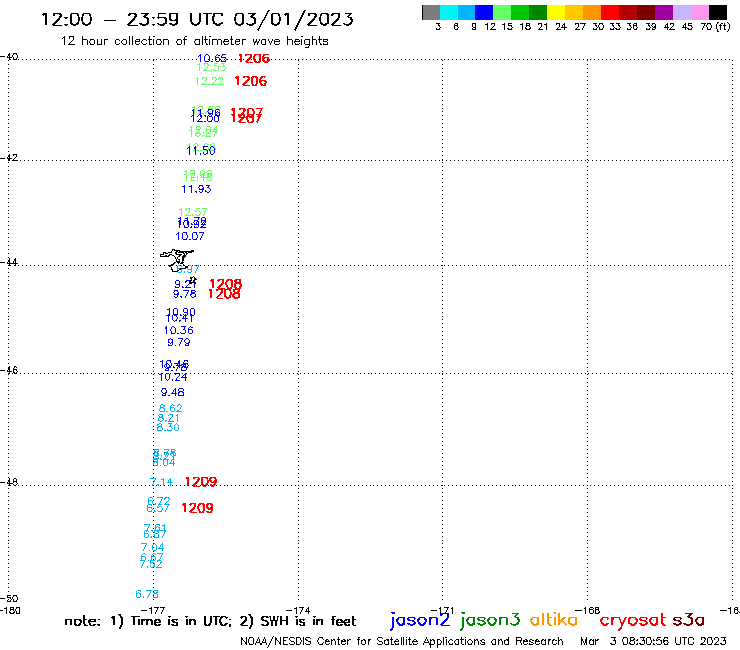The width and height of the screenshot is (740, 650).
Task: Click the orange legend swatch
Action: point(592,12)
